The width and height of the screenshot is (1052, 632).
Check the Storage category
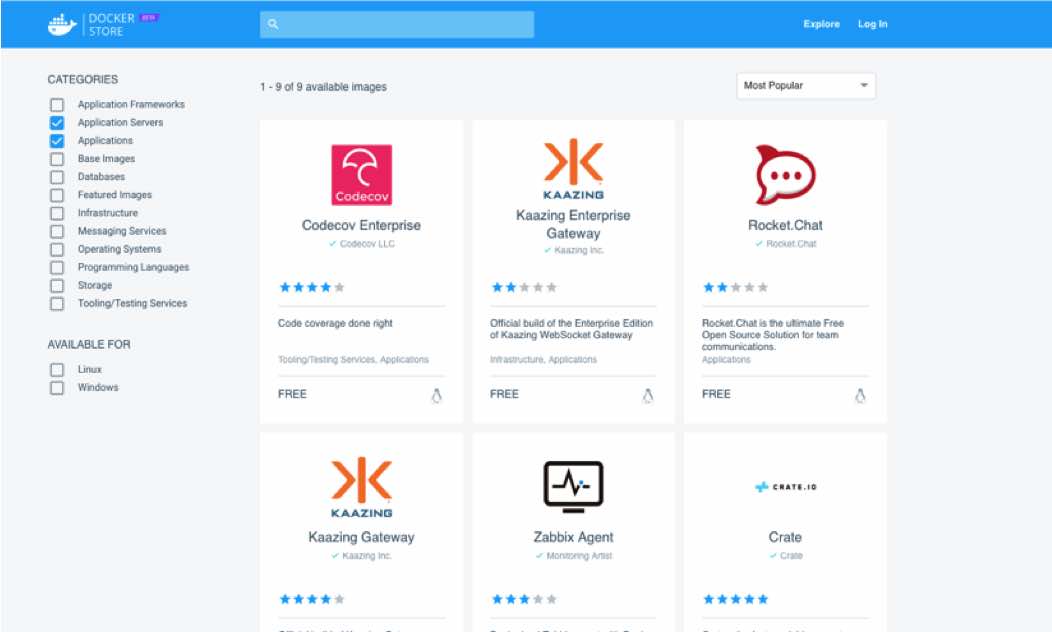click(x=57, y=286)
